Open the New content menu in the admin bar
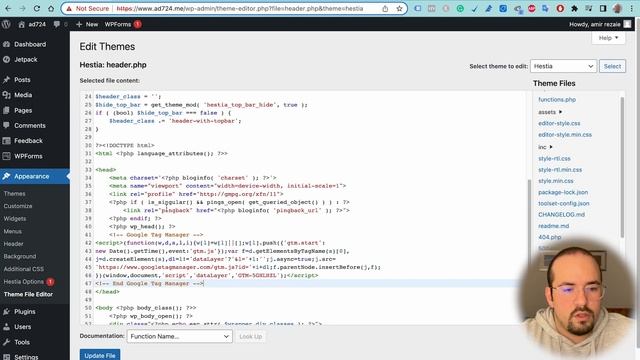 click(x=87, y=24)
